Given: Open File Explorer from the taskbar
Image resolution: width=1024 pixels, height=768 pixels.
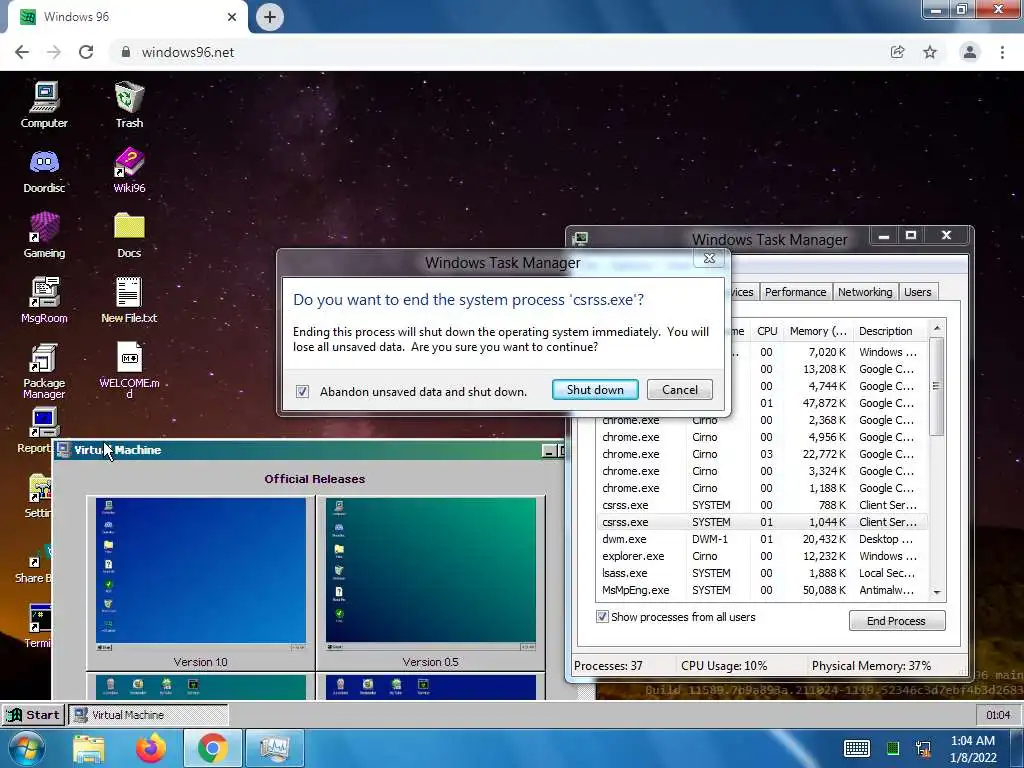Looking at the screenshot, I should pyautogui.click(x=88, y=748).
